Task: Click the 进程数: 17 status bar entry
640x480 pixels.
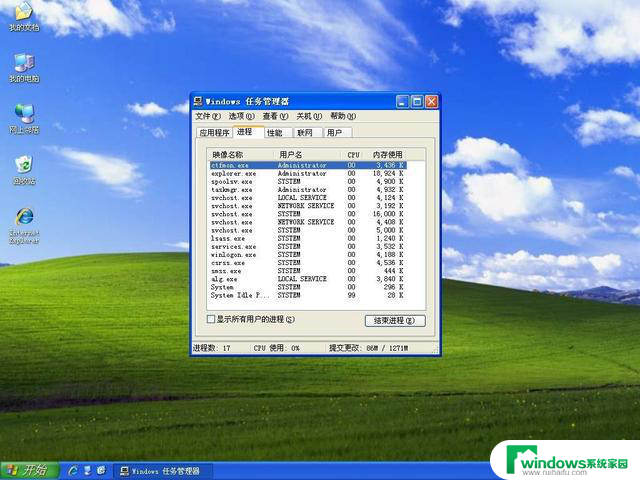Action: point(212,348)
